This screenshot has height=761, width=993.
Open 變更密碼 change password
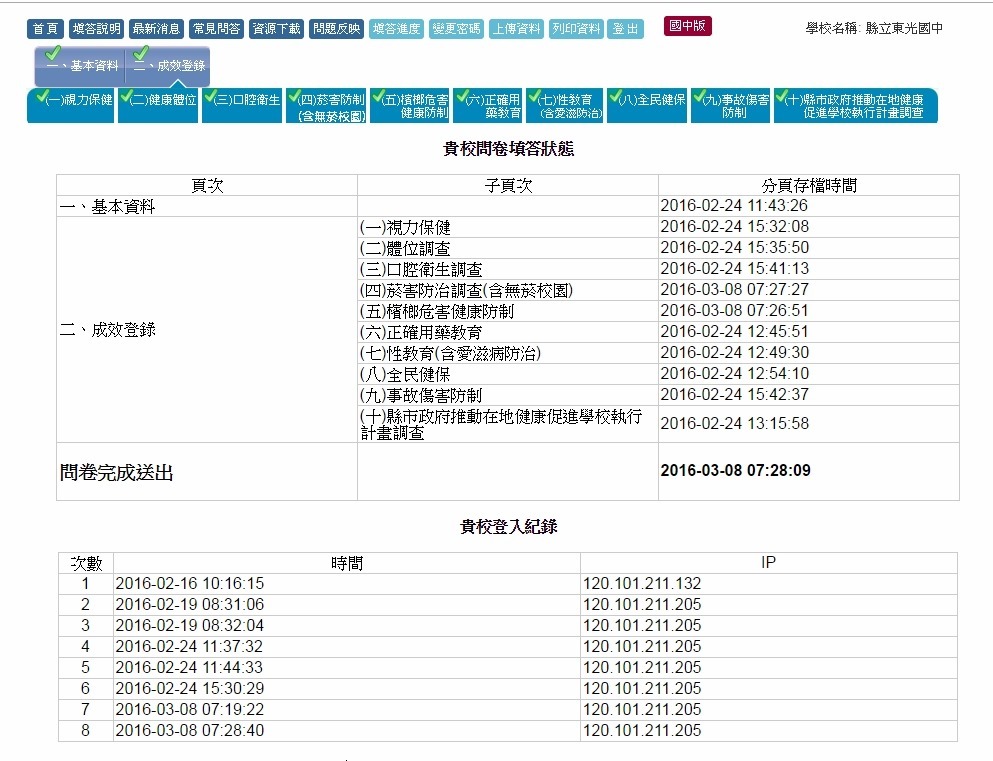457,29
